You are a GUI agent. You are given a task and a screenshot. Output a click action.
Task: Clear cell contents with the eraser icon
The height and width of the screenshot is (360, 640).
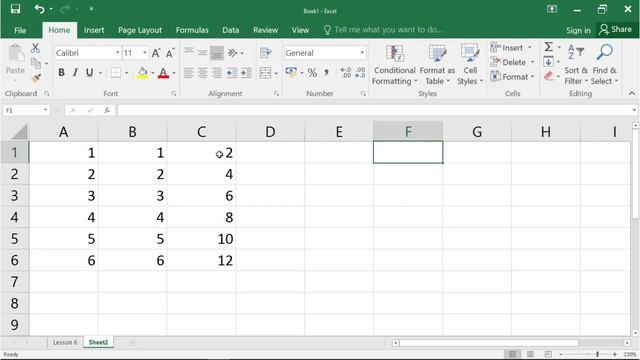coord(549,76)
